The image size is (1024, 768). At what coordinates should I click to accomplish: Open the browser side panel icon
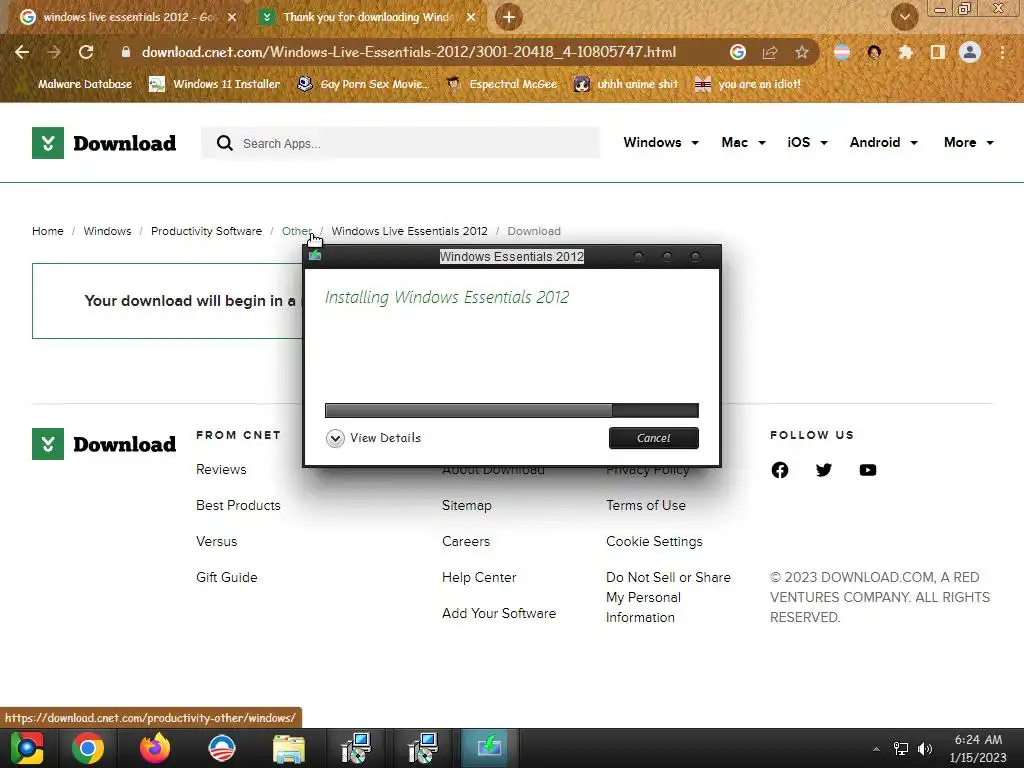point(938,52)
